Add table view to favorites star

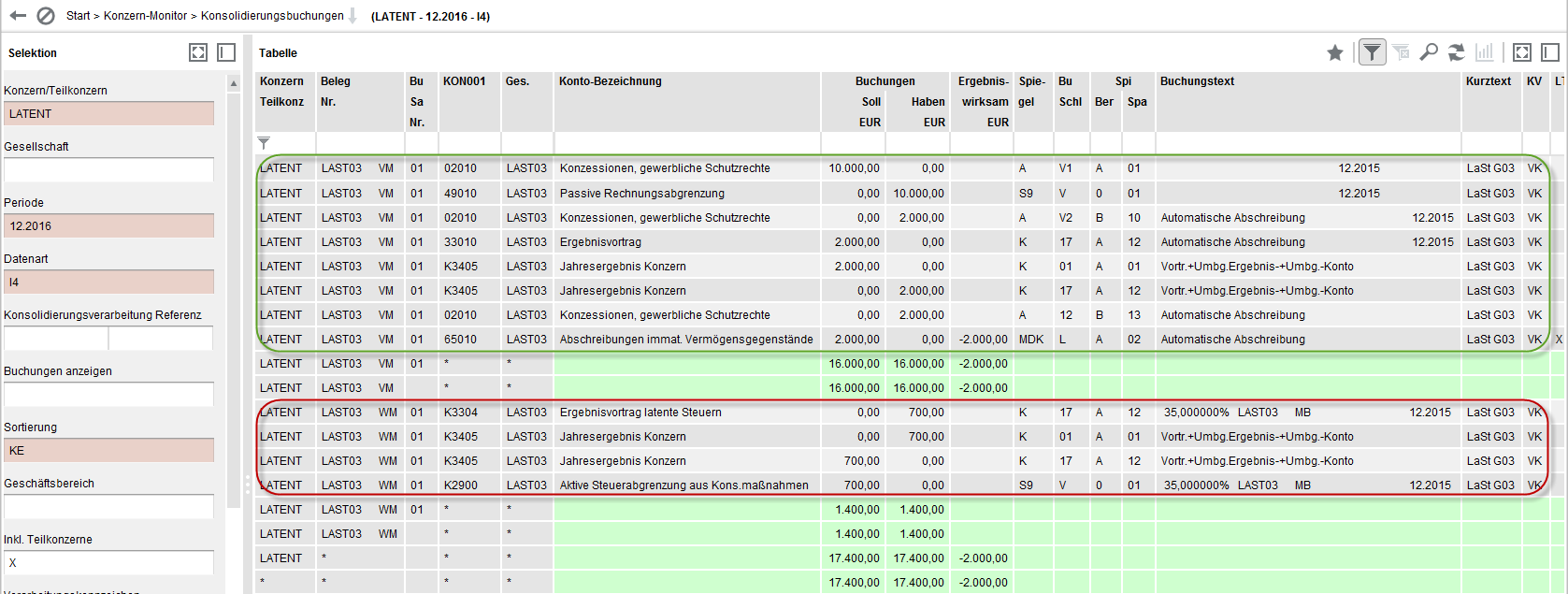pos(1335,53)
